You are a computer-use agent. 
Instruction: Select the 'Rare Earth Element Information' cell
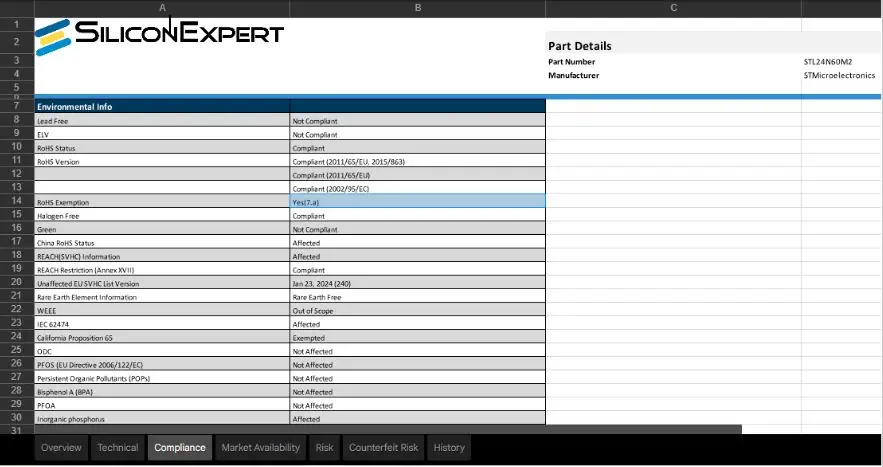(162, 296)
